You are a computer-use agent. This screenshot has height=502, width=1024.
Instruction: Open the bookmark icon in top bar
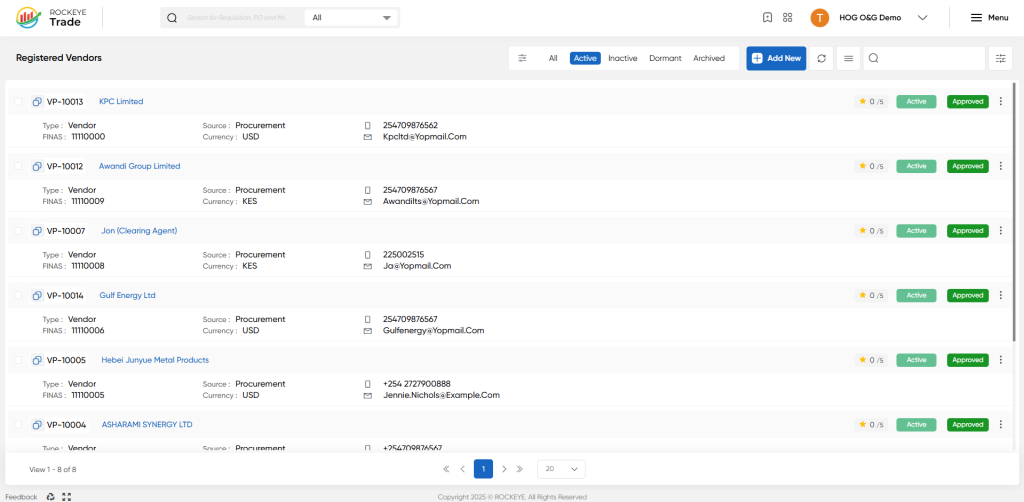pyautogui.click(x=768, y=18)
